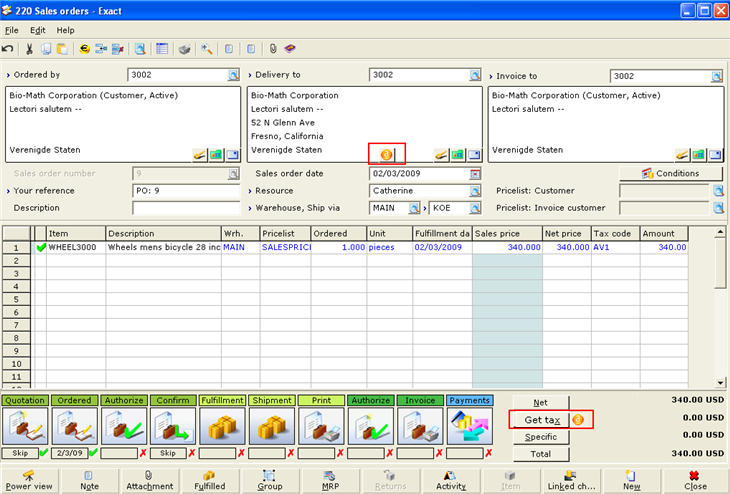This screenshot has height=494, width=730.
Task: Click the Delete row icon with red X
Action: [x=117, y=49]
